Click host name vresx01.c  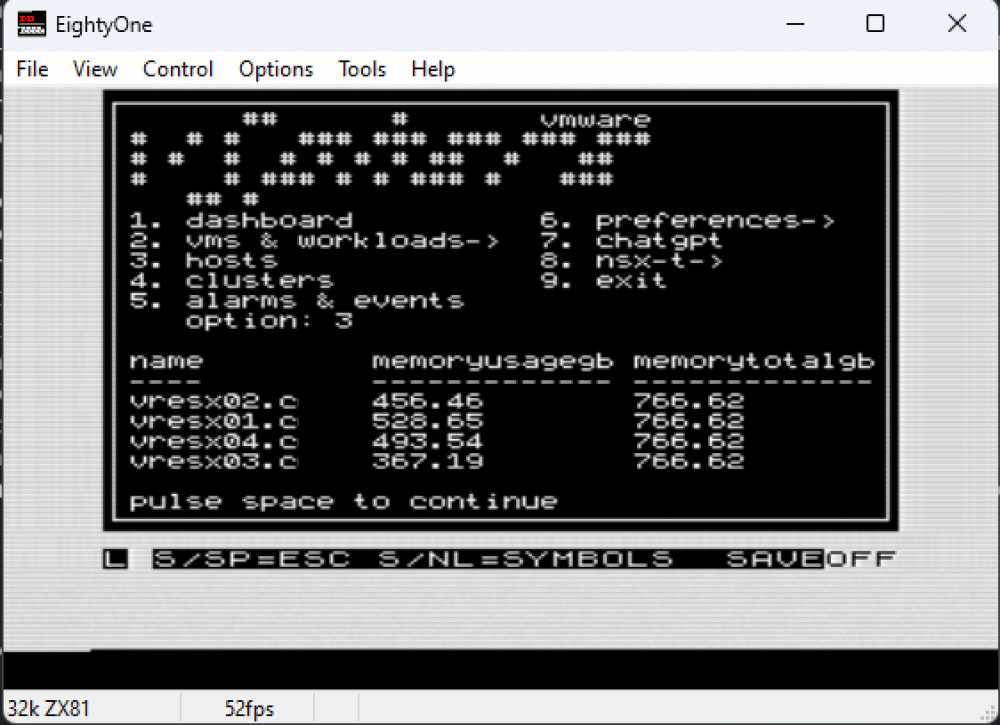(x=214, y=421)
